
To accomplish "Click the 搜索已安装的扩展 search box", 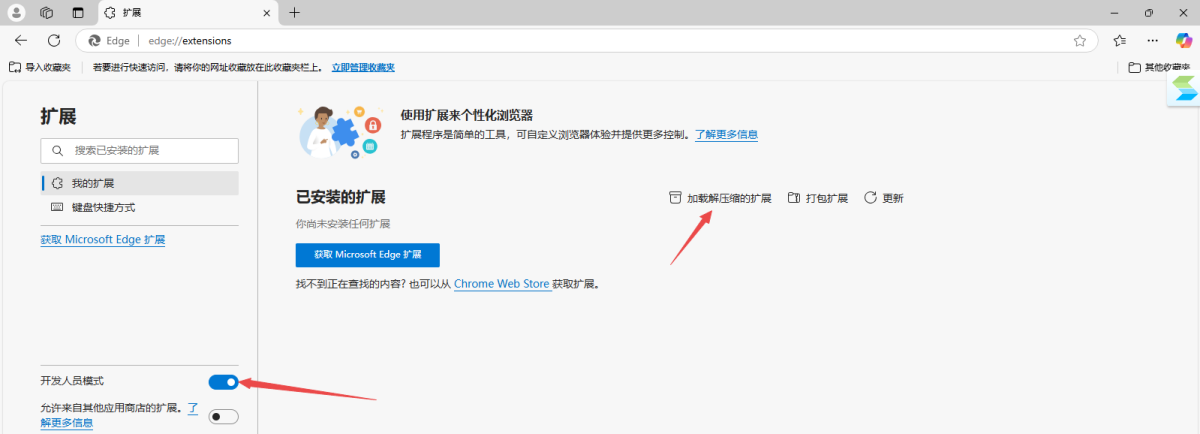I will coord(140,151).
